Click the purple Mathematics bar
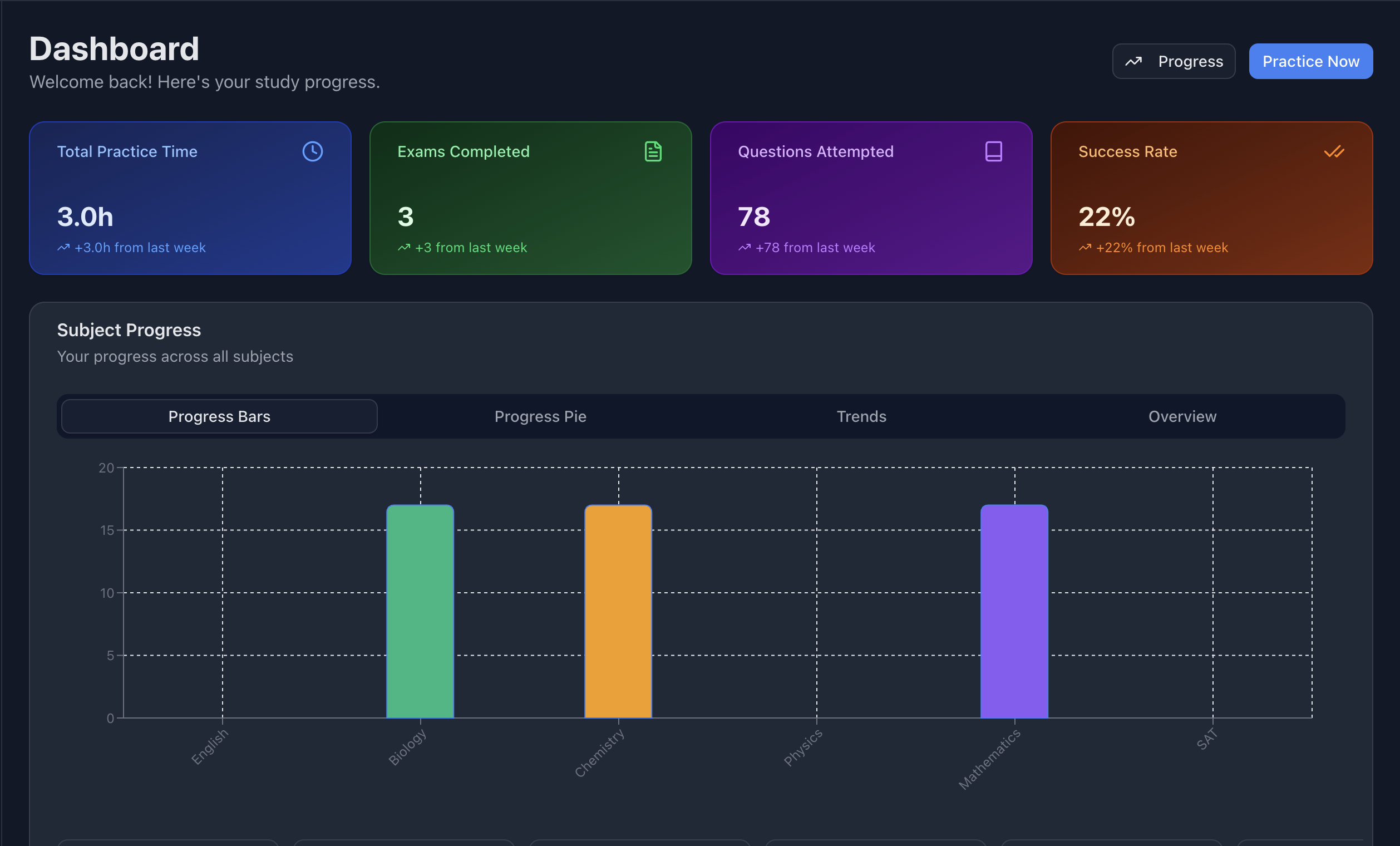The image size is (1400, 846). (x=1014, y=611)
